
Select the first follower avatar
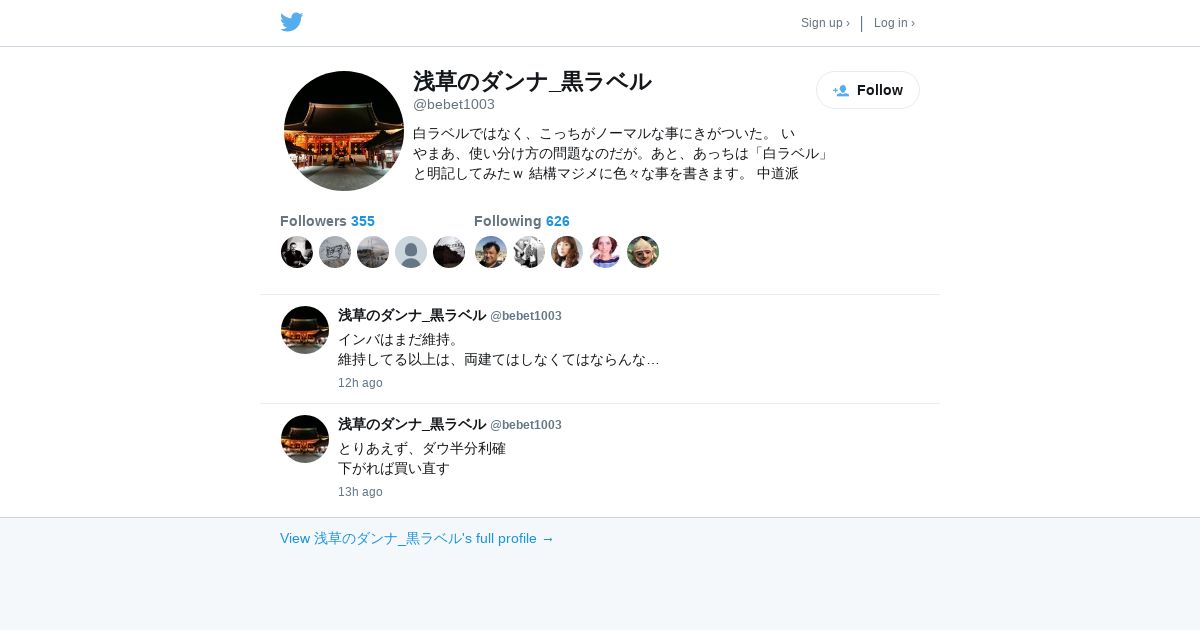[297, 252]
